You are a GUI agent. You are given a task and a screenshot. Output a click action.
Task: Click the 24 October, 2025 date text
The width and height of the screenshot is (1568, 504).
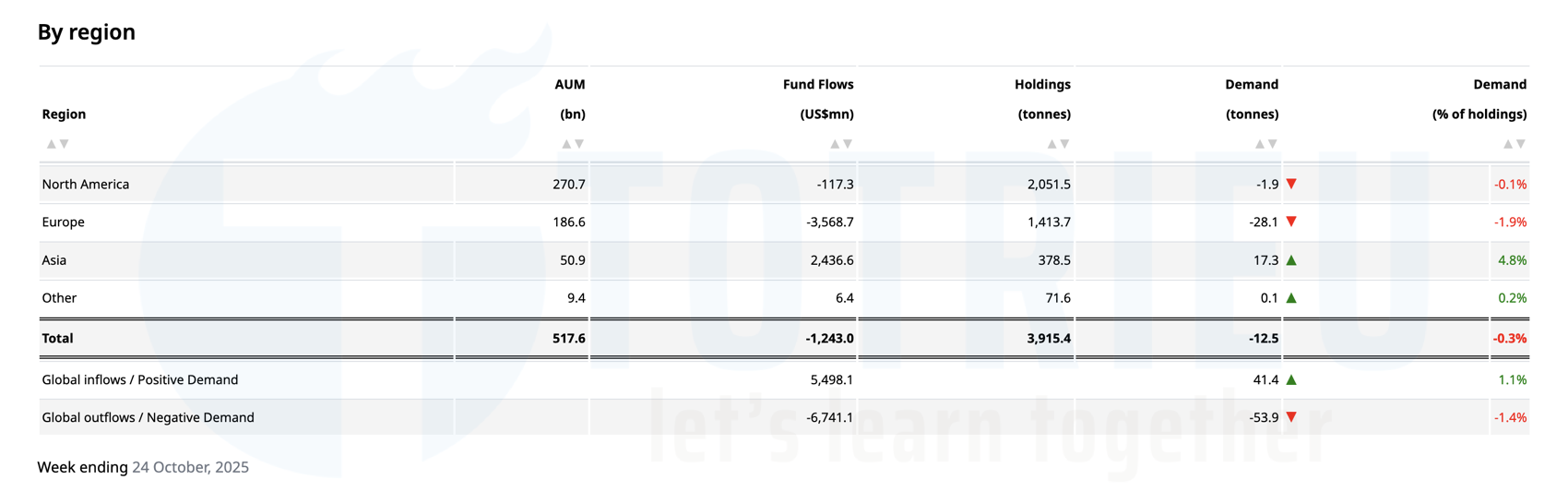click(x=190, y=467)
